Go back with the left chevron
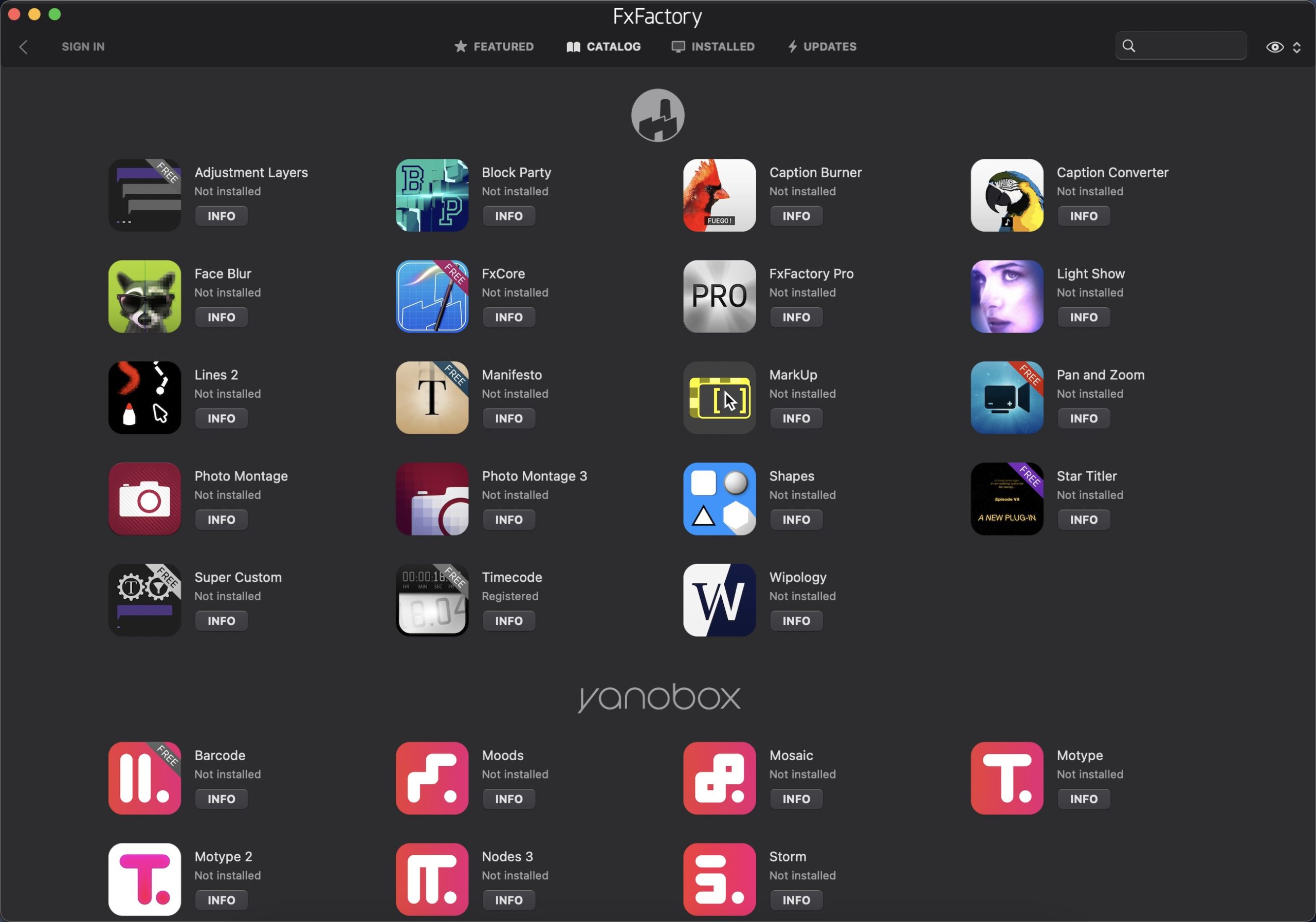 [24, 47]
